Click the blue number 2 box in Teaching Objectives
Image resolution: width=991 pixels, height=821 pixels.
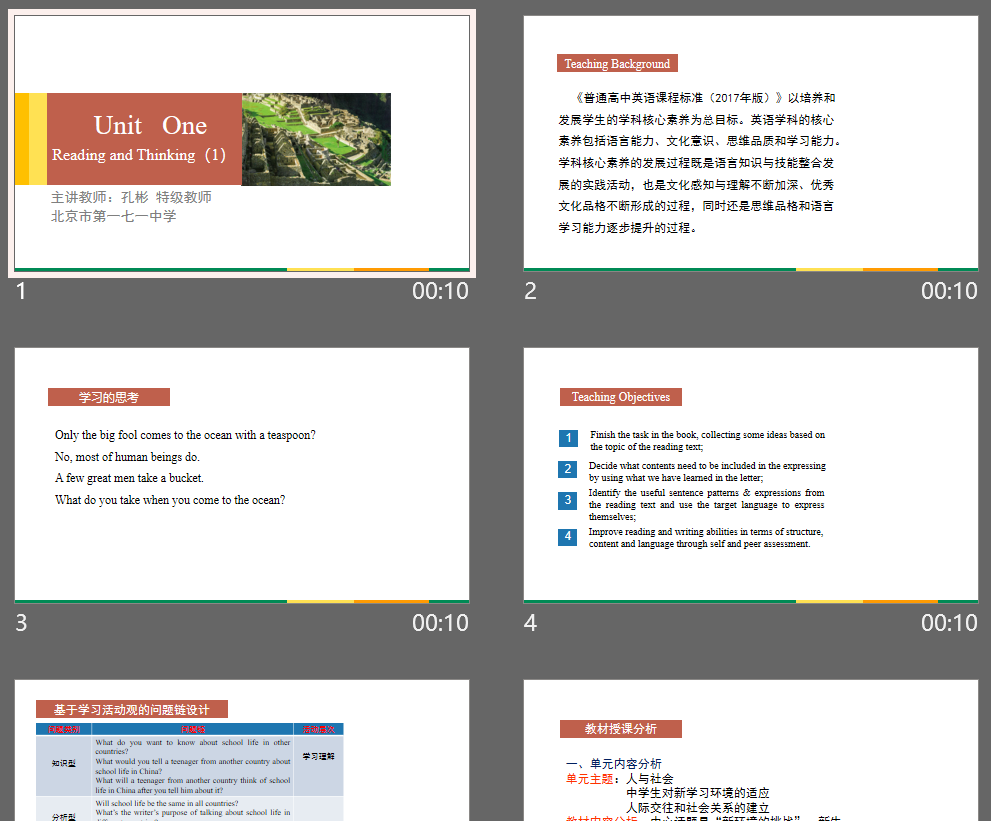click(568, 469)
